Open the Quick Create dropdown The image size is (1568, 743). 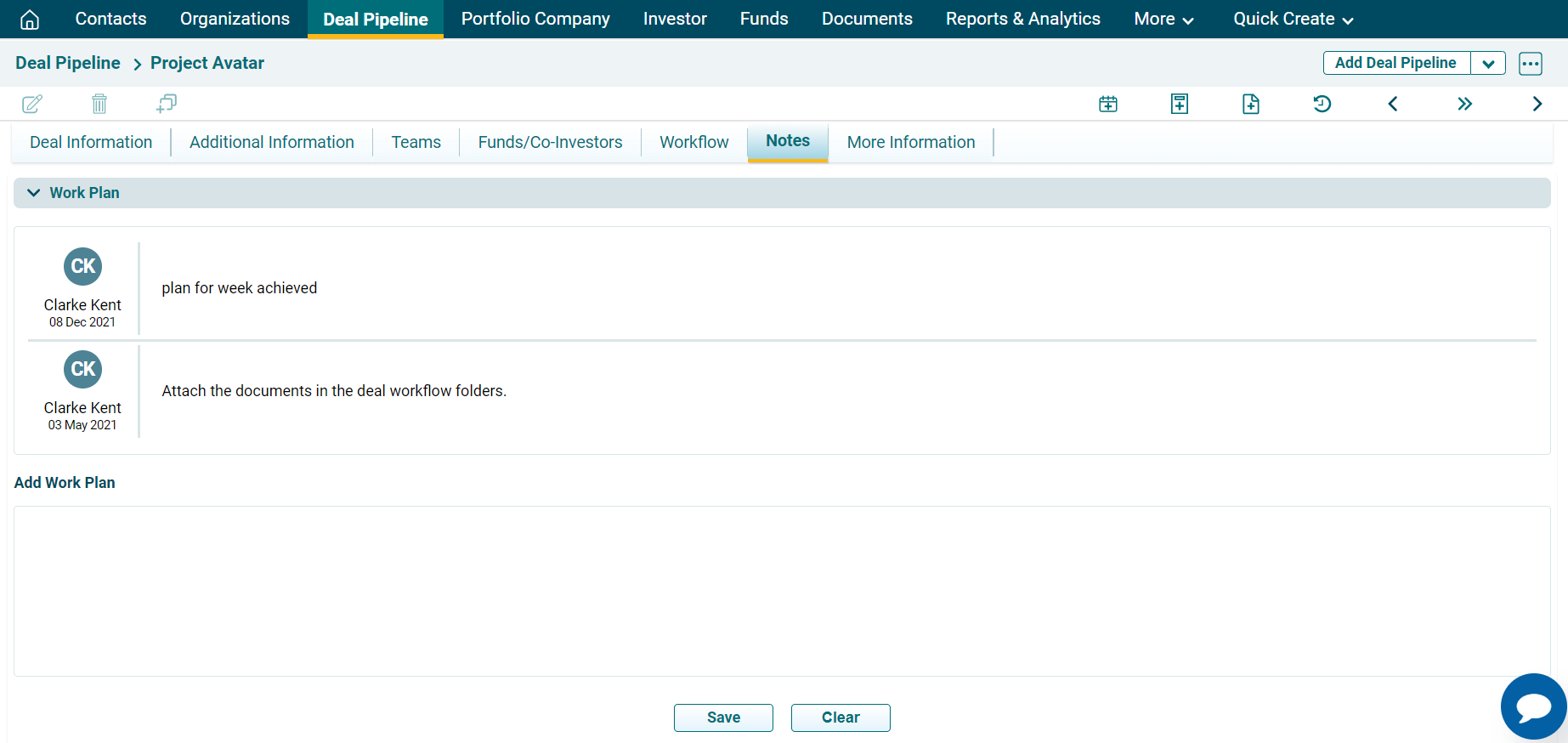click(1293, 20)
